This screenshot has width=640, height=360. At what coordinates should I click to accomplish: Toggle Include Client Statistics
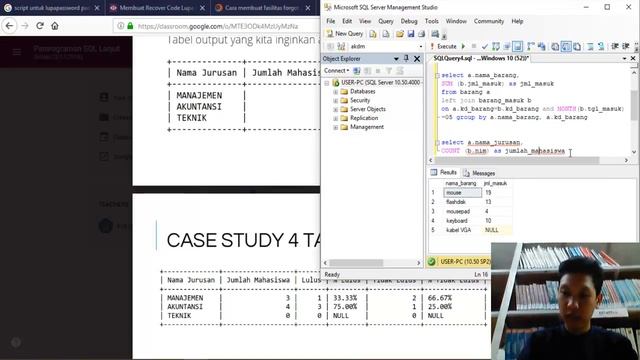542,47
